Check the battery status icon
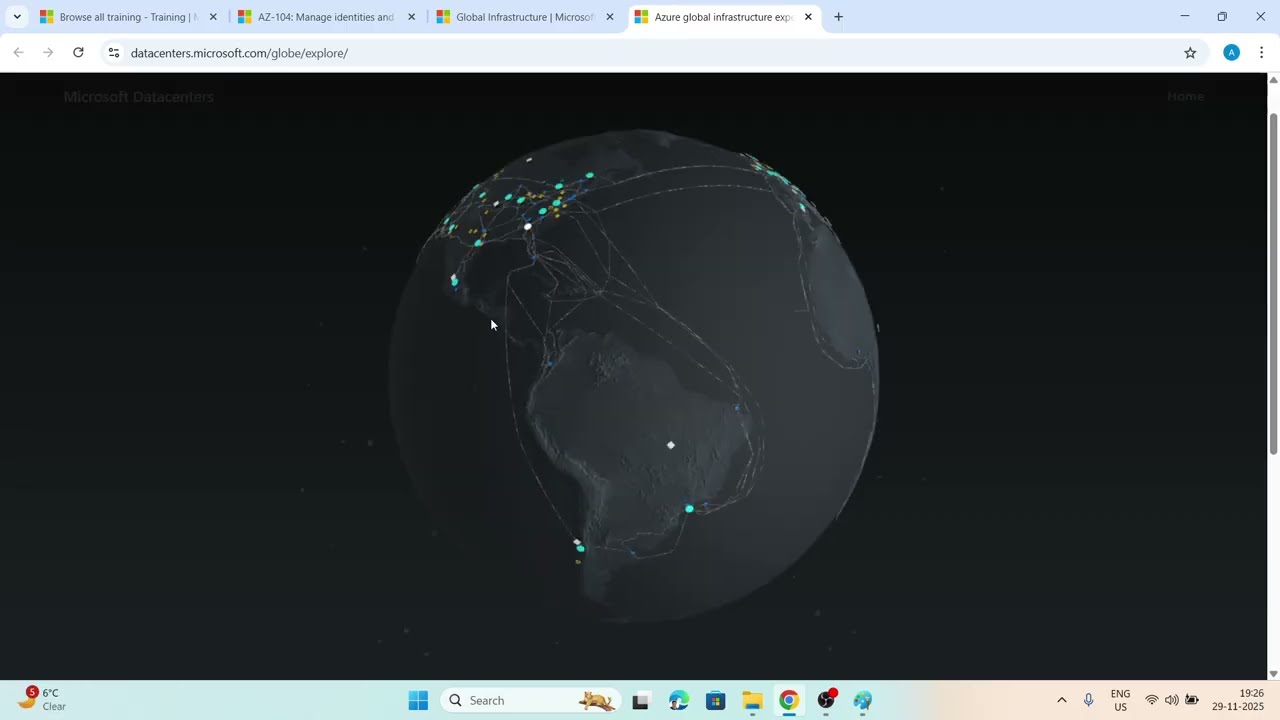Viewport: 1280px width, 720px height. pyautogui.click(x=1191, y=700)
